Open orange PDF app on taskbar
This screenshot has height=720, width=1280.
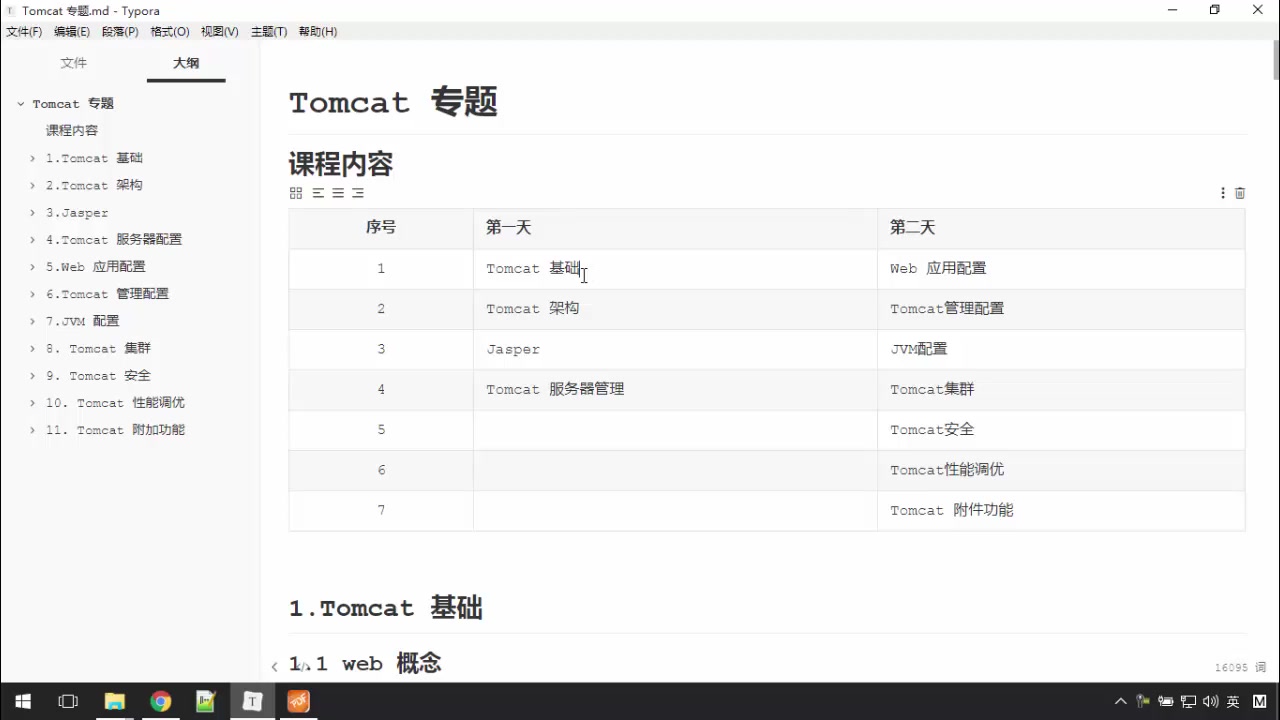pyautogui.click(x=298, y=701)
